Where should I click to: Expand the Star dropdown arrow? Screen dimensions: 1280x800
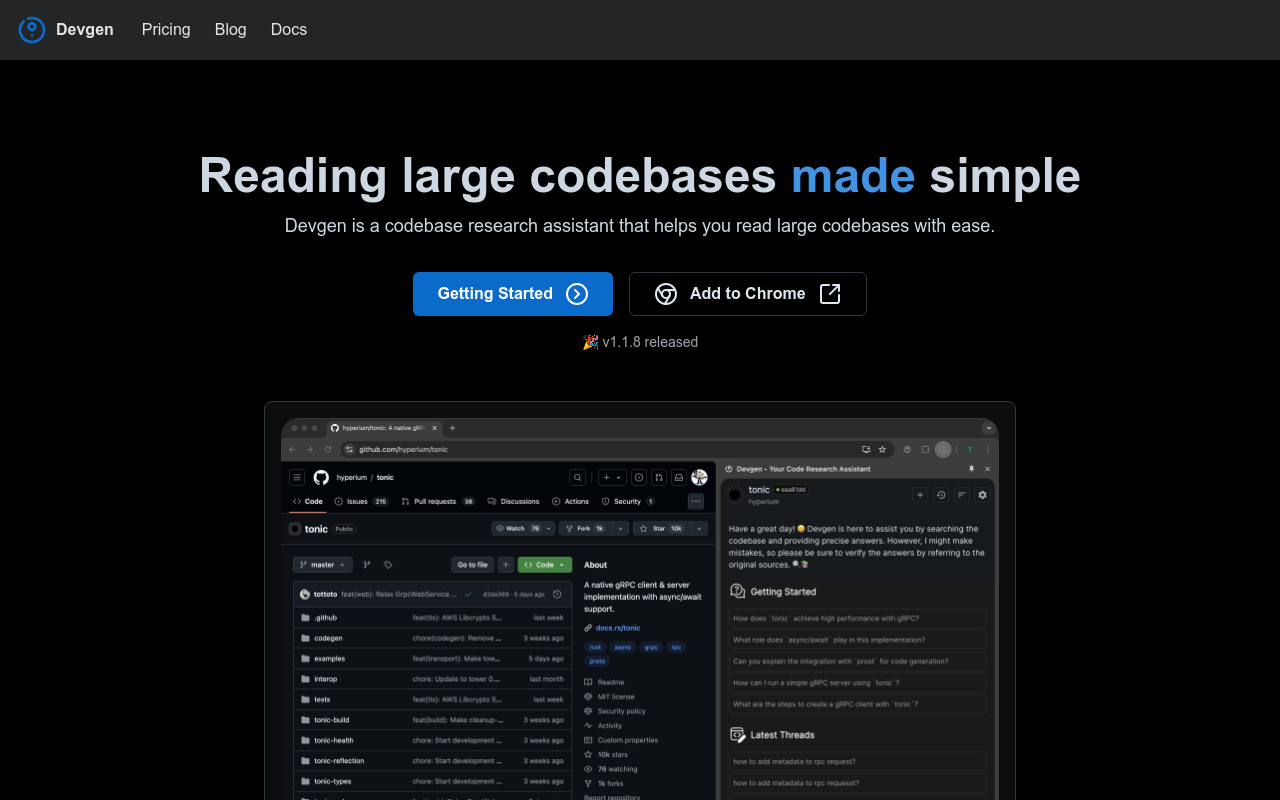click(700, 529)
